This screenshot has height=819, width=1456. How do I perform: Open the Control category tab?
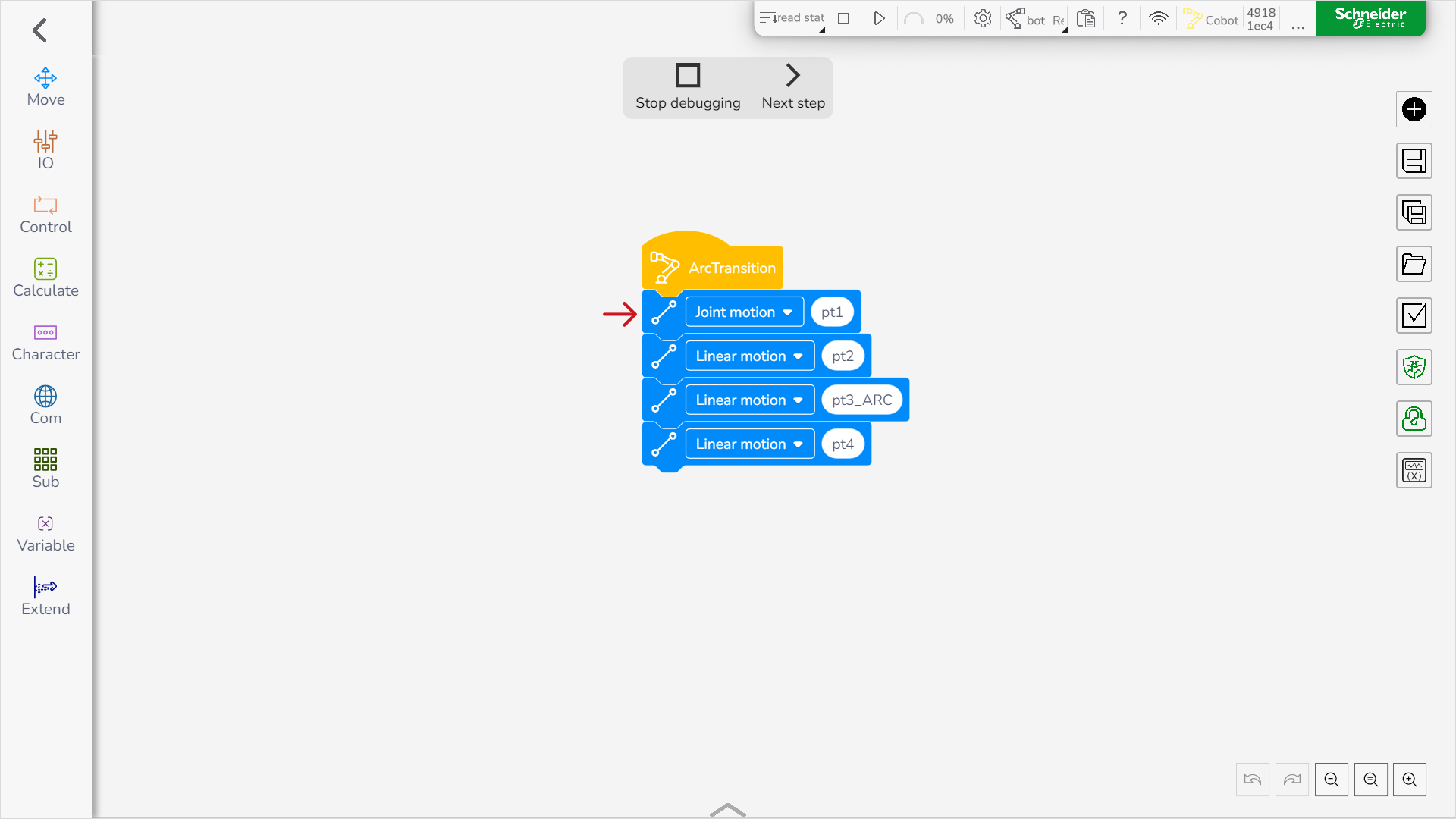(45, 214)
